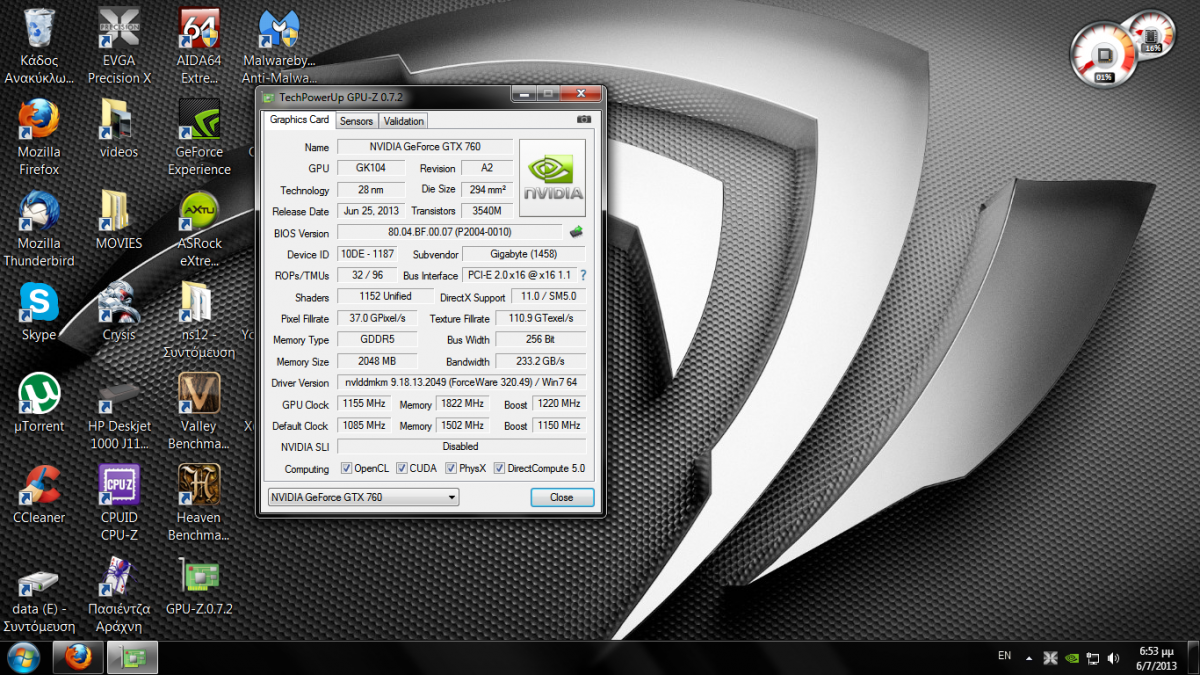
Task: Select the CPUID CPU-Z desktop icon
Action: pyautogui.click(x=119, y=504)
